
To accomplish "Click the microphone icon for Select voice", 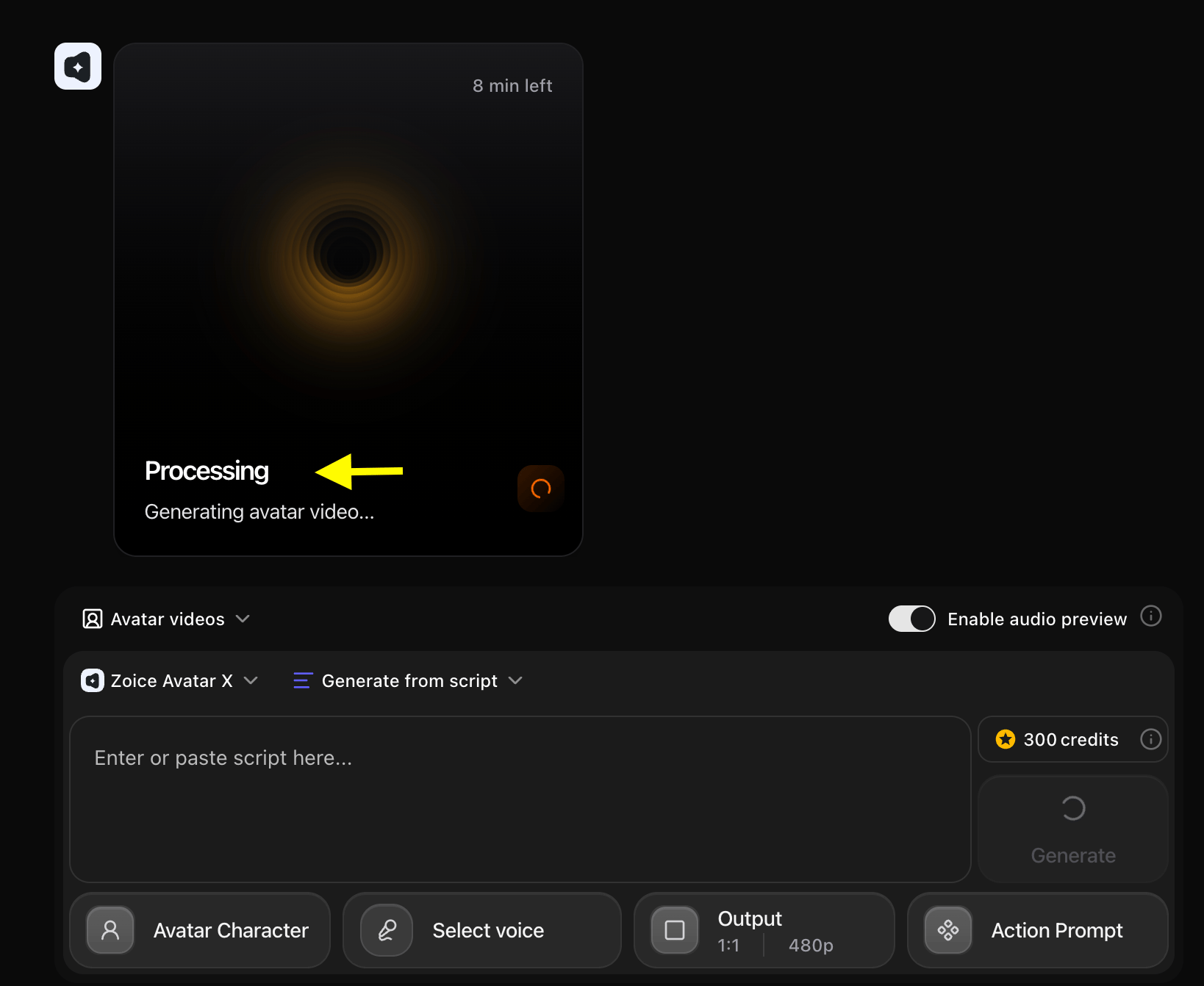I will point(387,930).
